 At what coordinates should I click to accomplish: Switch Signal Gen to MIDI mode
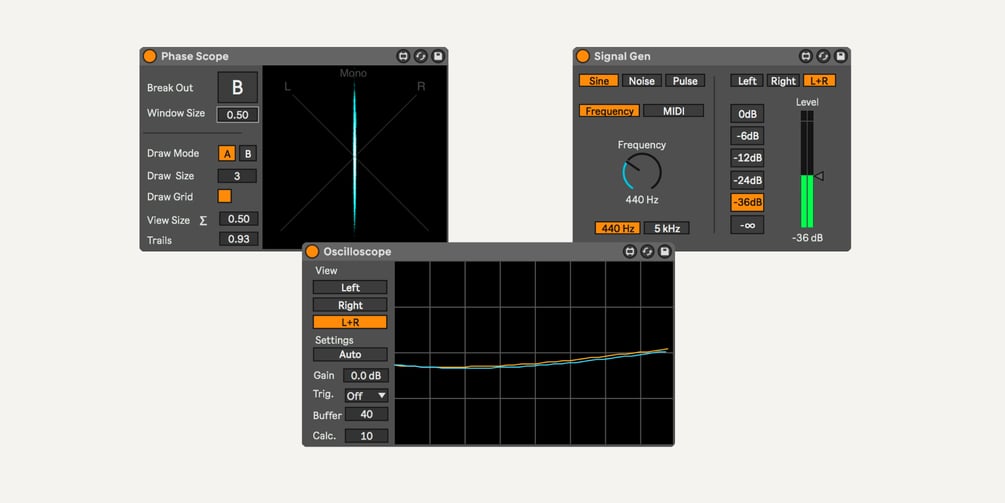pos(674,111)
